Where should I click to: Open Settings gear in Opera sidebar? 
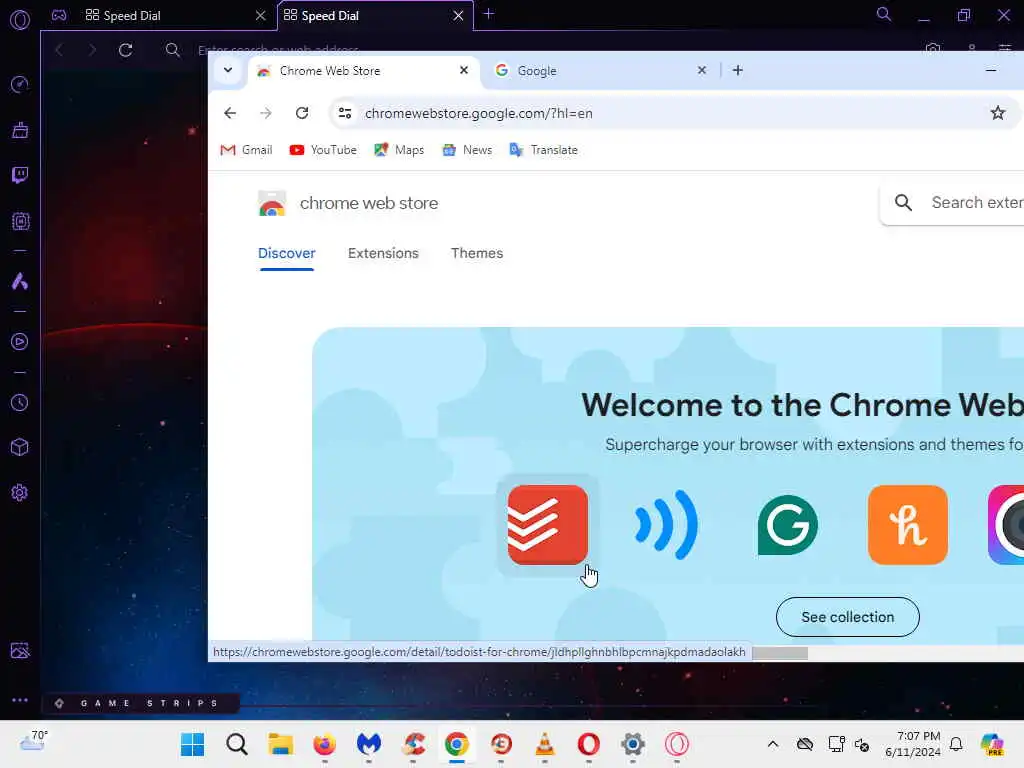20,492
